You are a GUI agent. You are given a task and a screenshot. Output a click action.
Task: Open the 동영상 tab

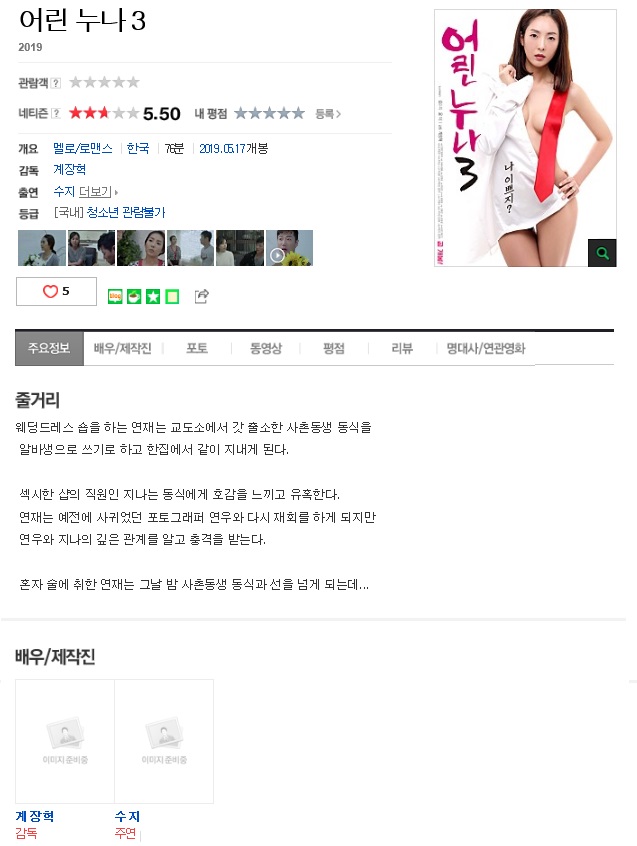tap(266, 348)
